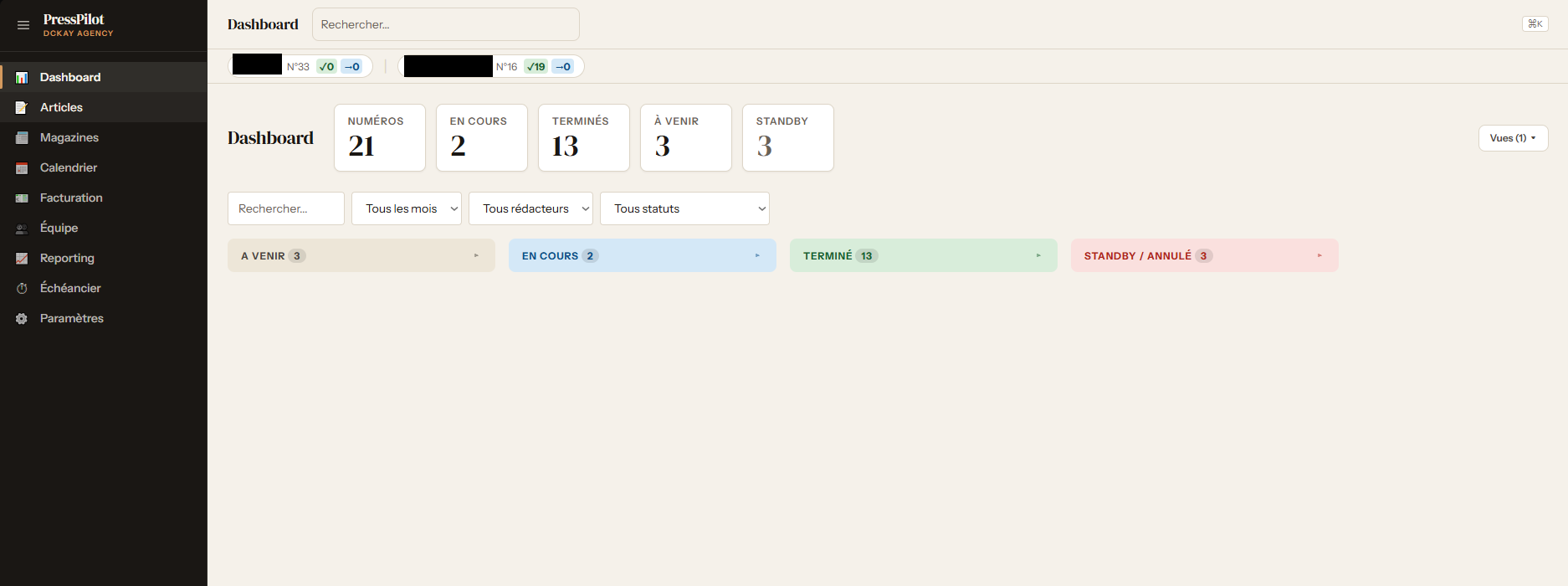
Task: Click the Facturation money icon
Action: (22, 198)
